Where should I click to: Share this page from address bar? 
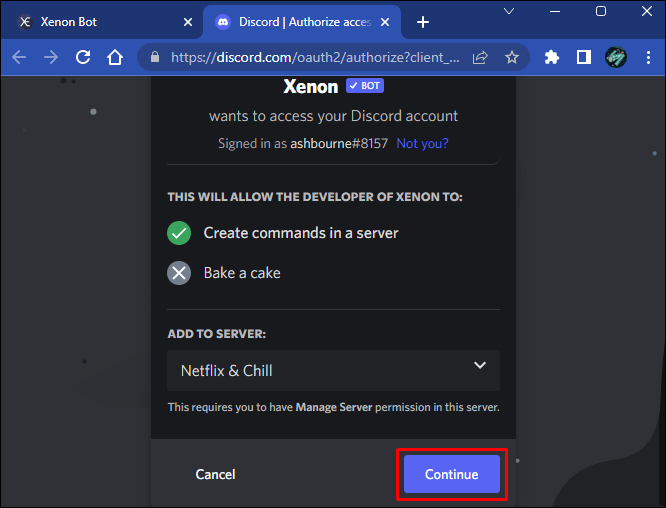[x=480, y=58]
